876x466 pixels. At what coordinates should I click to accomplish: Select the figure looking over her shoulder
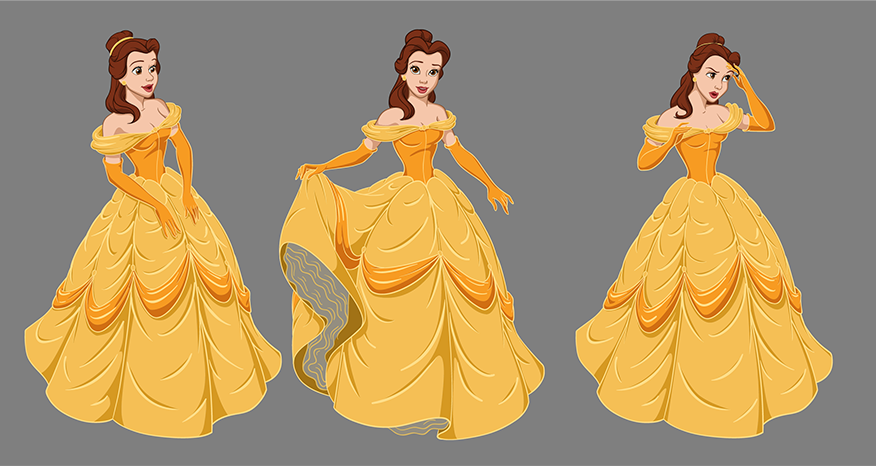pos(153,235)
